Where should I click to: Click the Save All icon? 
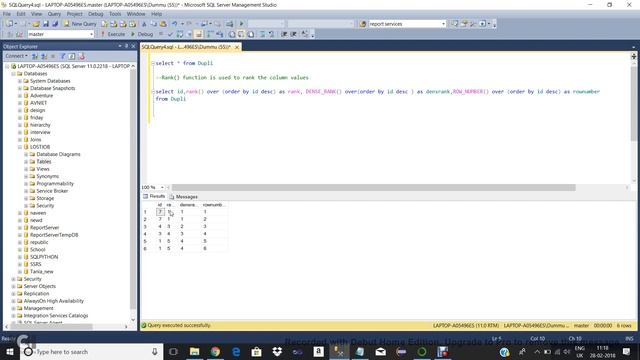coord(55,24)
